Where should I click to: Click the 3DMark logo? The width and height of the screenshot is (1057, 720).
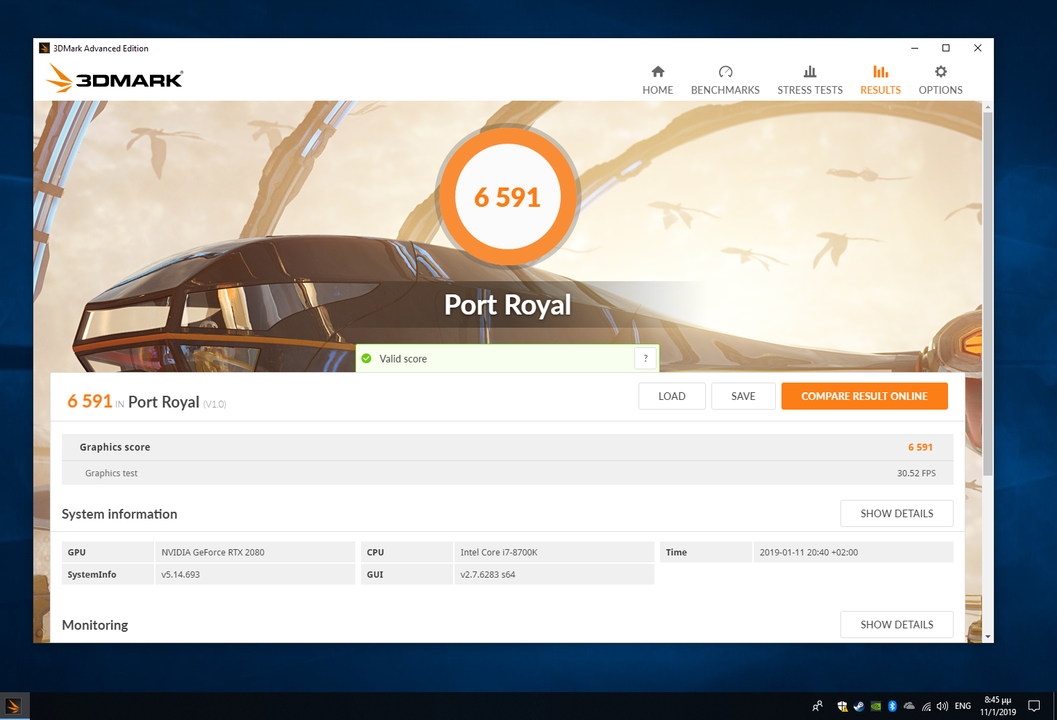115,79
